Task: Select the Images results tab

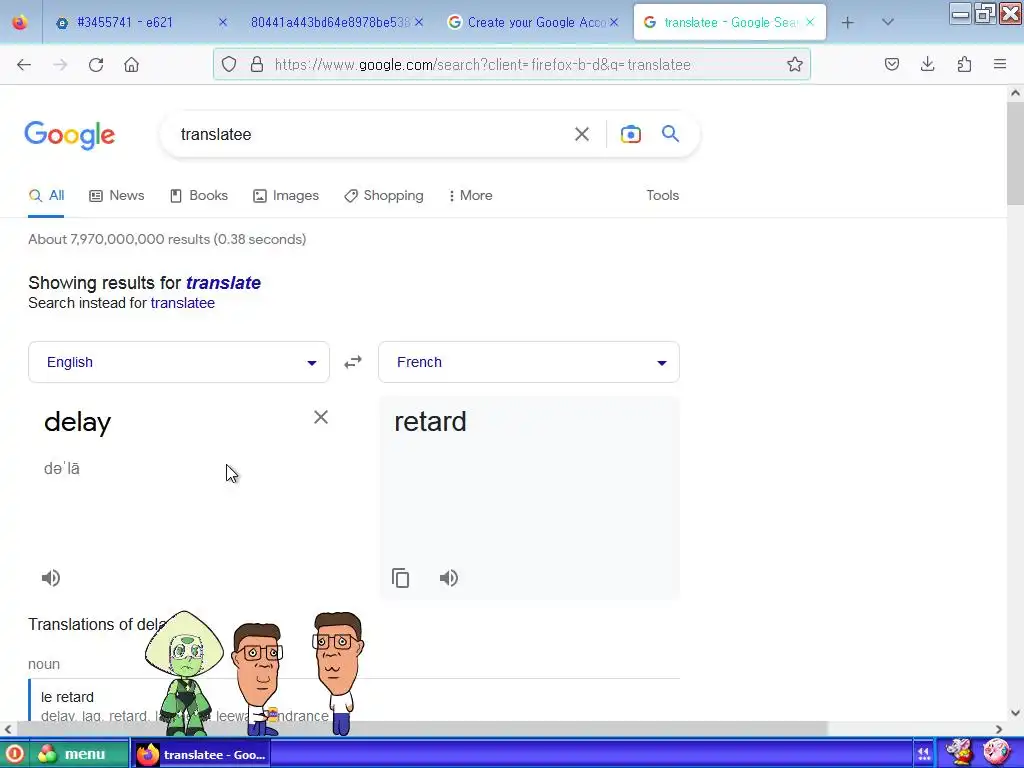Action: (286, 195)
